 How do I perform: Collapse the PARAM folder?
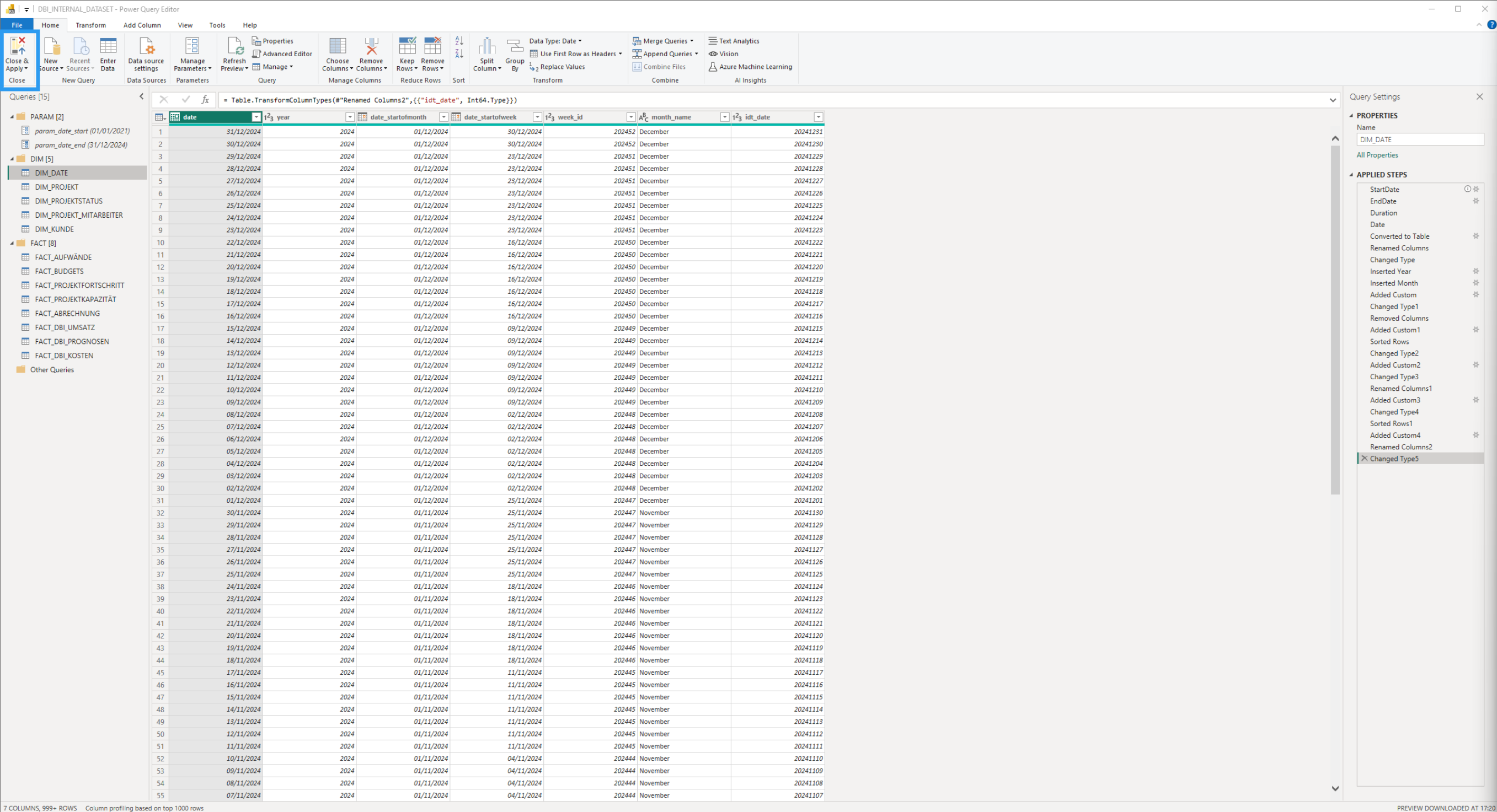(12, 117)
